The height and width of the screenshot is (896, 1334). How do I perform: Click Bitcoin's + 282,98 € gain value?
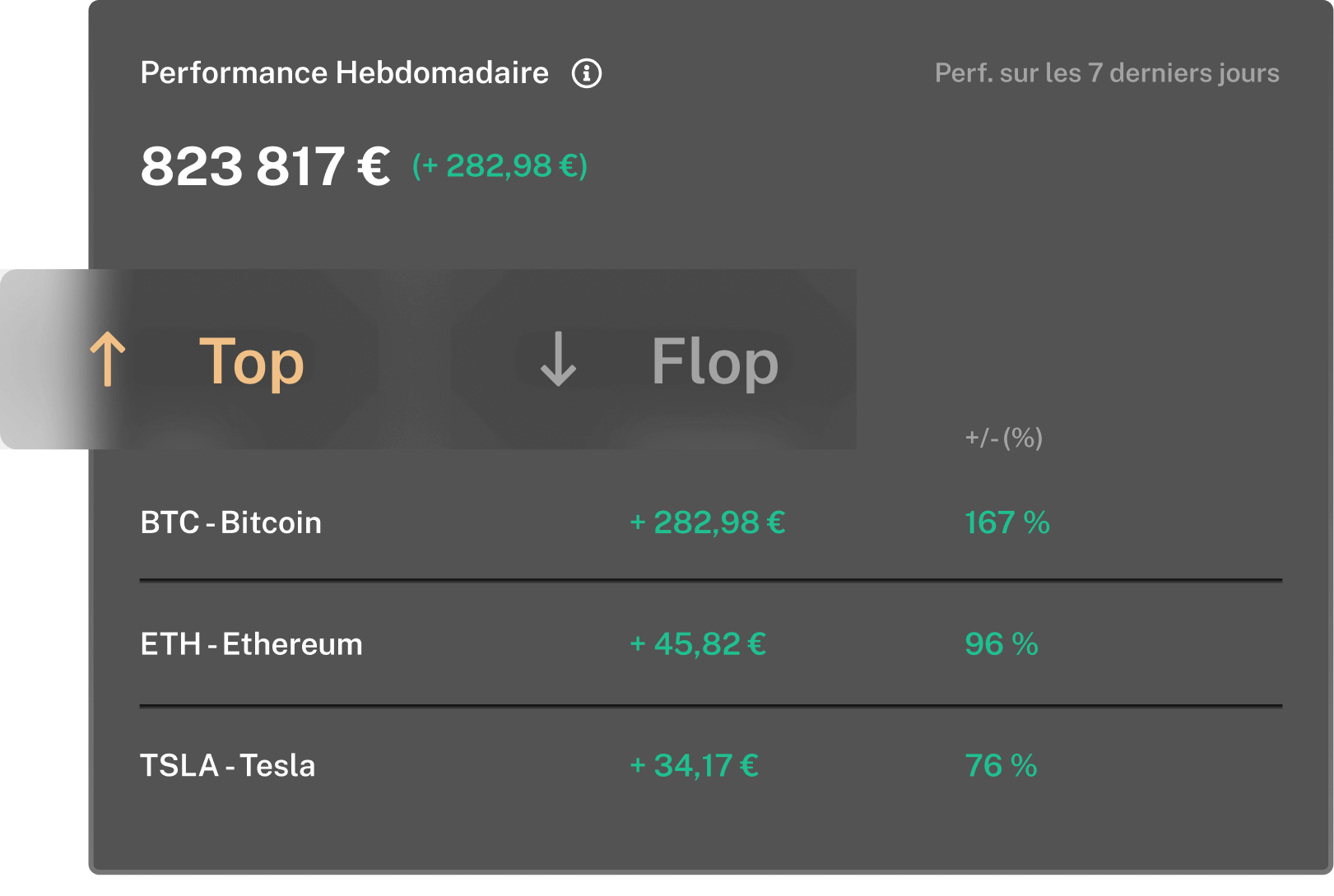tap(707, 522)
